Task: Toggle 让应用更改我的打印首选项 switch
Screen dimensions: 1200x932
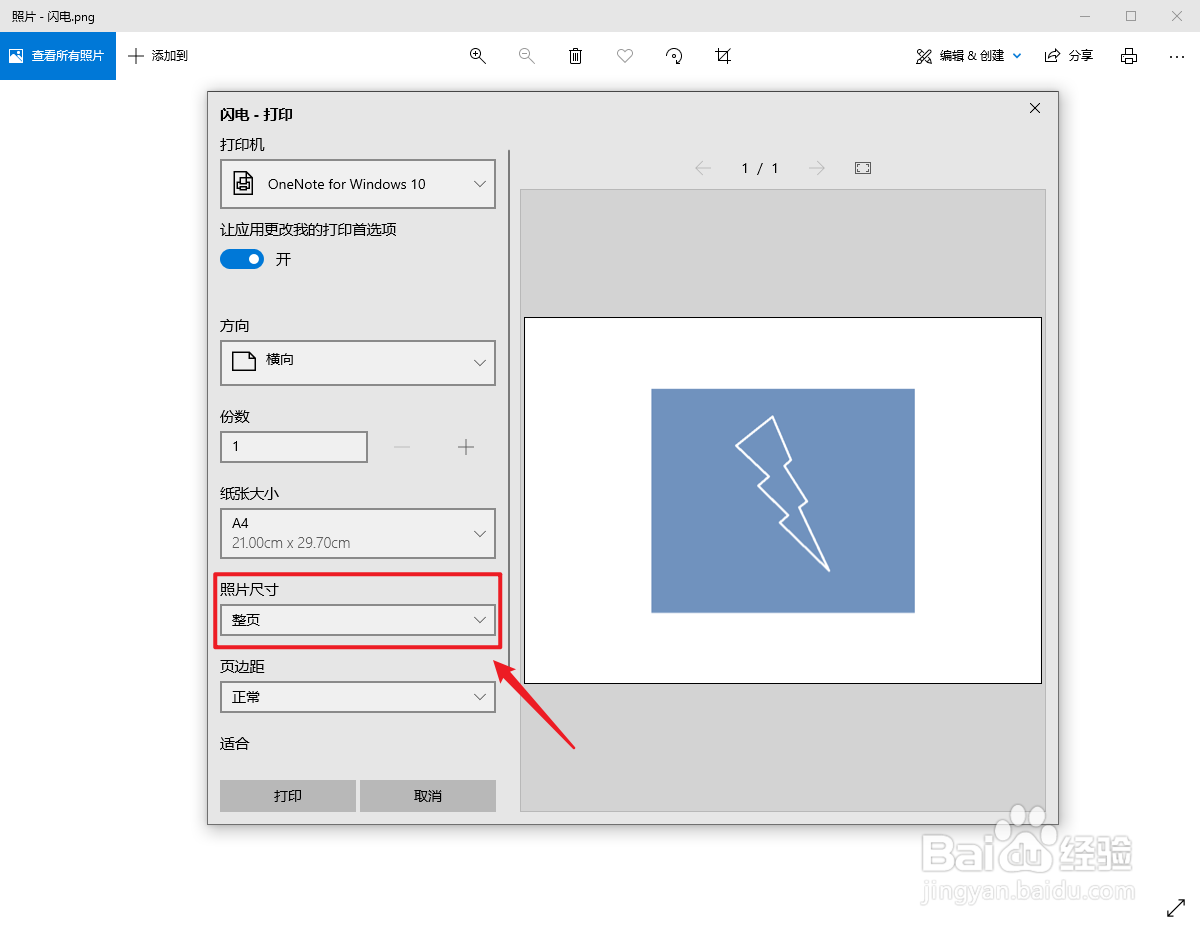Action: tap(242, 259)
